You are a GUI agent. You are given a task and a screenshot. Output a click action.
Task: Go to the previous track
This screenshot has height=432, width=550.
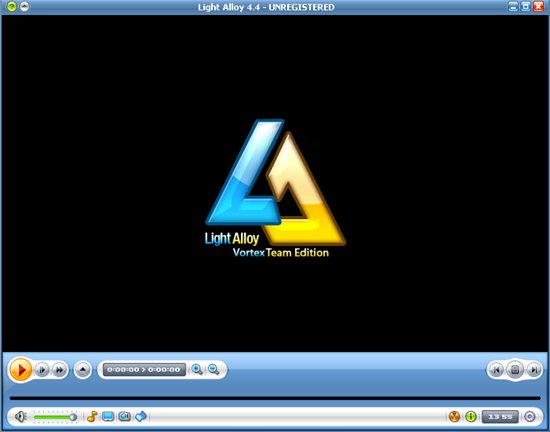[496, 370]
